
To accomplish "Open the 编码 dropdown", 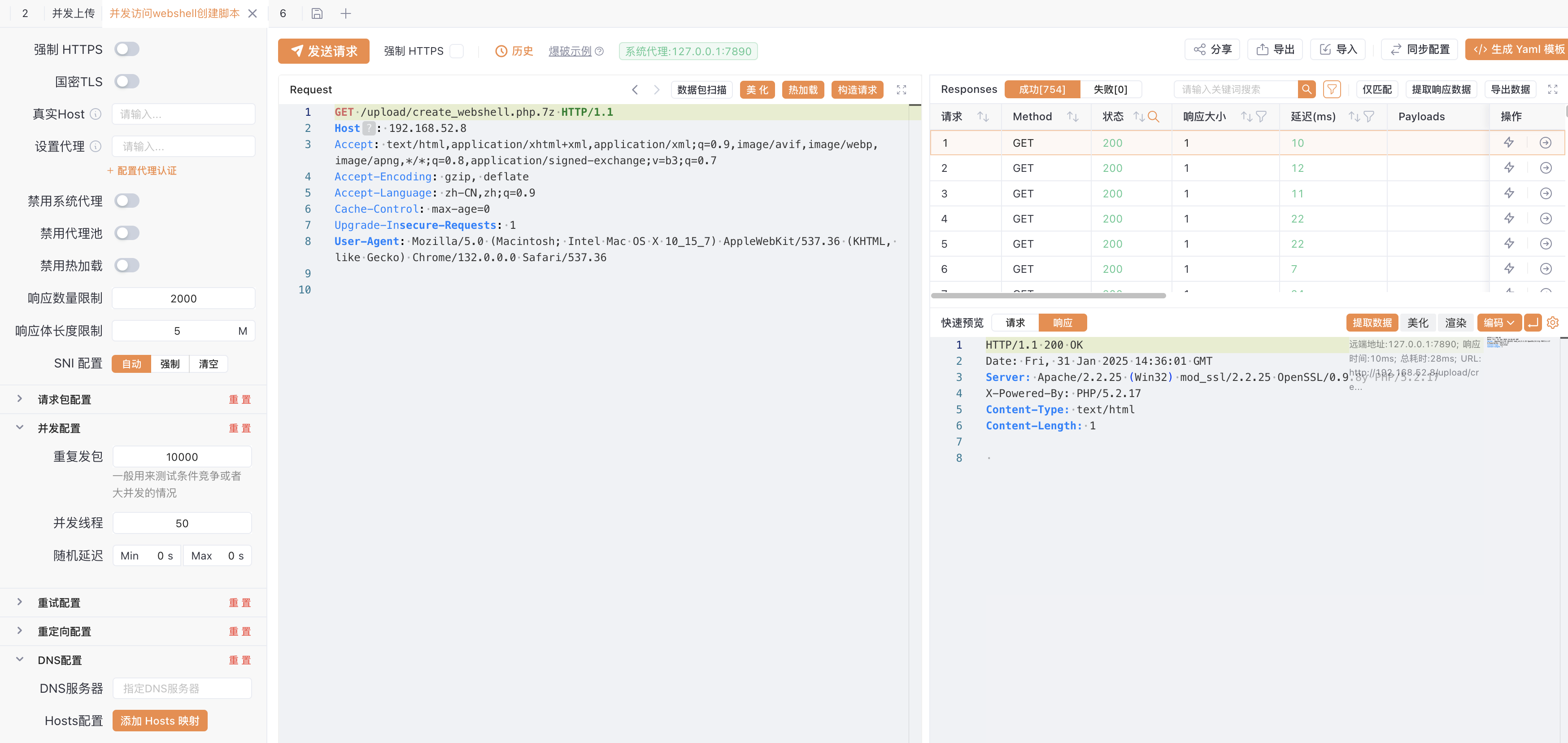I will [x=1498, y=323].
